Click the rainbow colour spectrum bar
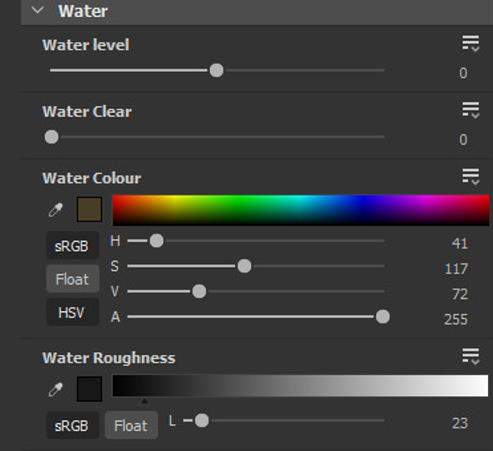 tap(301, 210)
